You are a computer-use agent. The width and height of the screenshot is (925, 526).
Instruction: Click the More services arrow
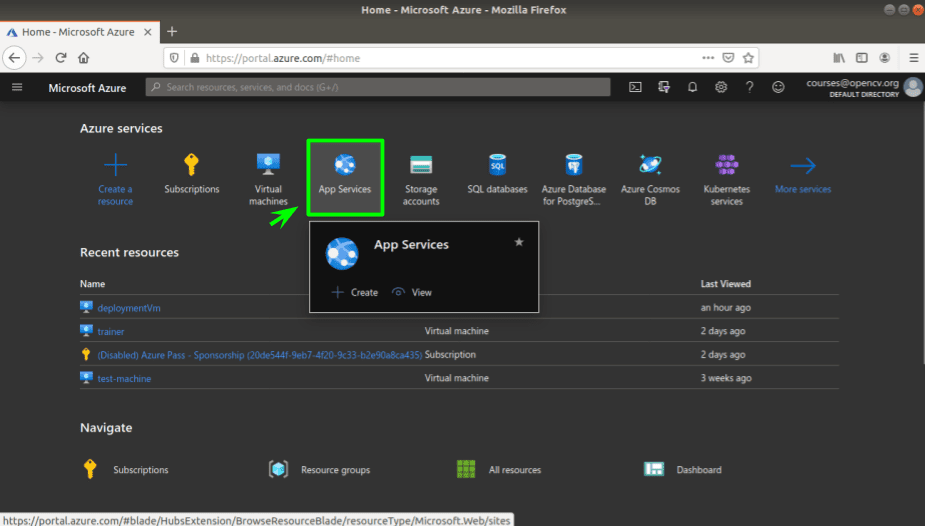tap(803, 166)
